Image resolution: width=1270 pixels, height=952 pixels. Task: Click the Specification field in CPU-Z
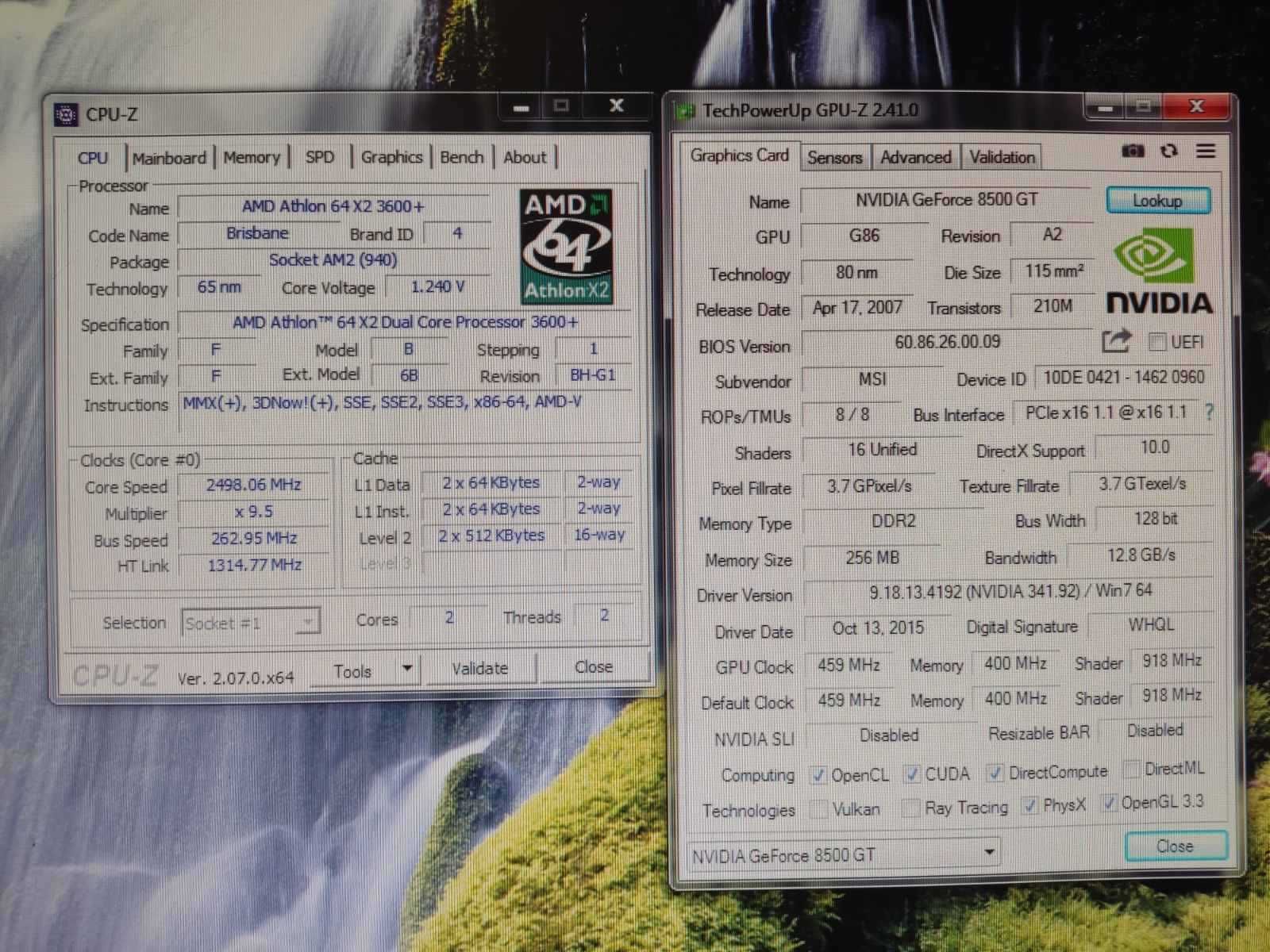click(405, 322)
